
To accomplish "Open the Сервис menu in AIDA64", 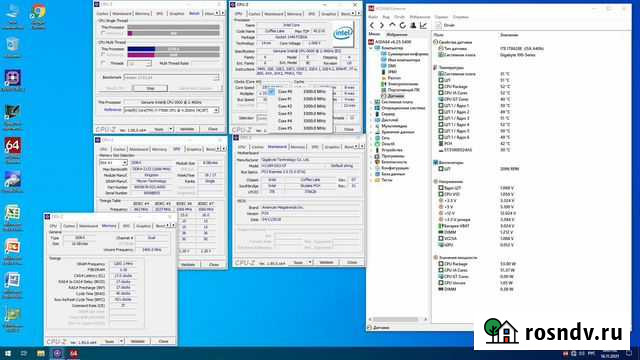I will pyautogui.click(x=441, y=17).
